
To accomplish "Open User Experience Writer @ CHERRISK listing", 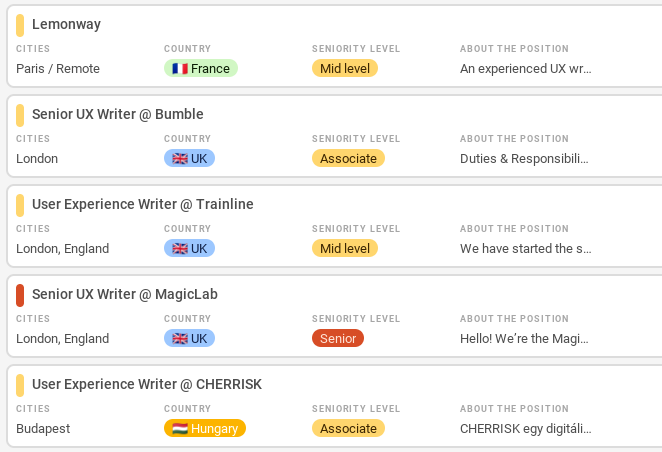I will (x=146, y=384).
